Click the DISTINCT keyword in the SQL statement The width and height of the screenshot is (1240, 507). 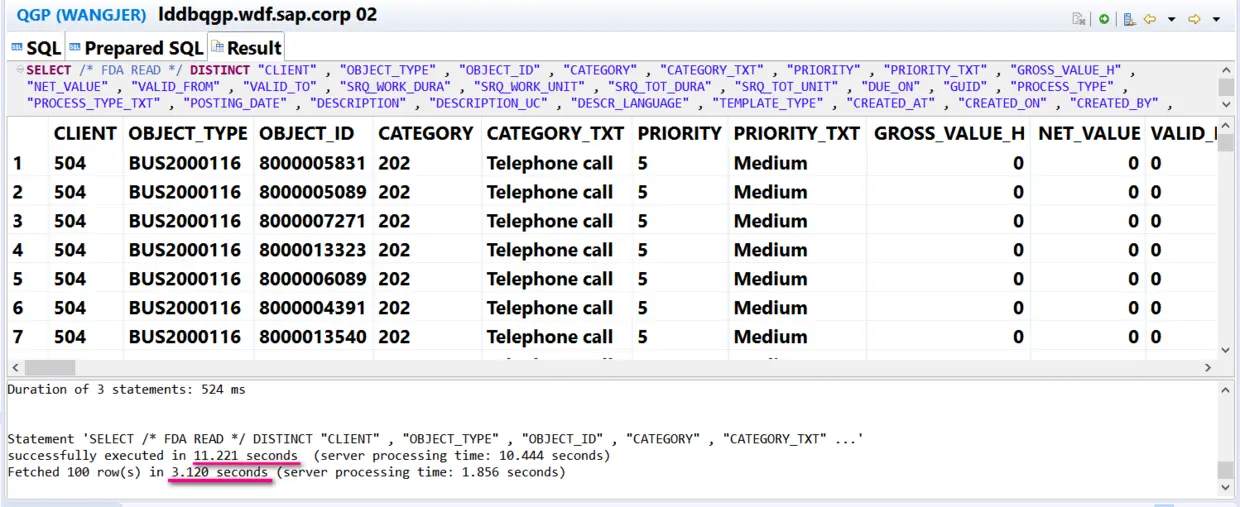(x=220, y=70)
